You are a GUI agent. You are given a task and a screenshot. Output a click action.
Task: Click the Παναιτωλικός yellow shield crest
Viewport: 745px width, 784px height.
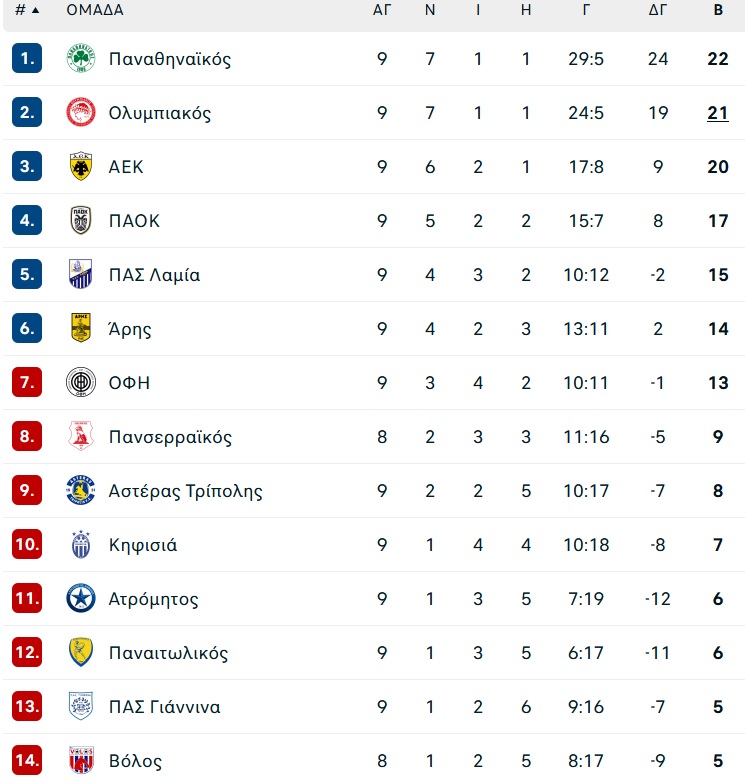coord(80,652)
